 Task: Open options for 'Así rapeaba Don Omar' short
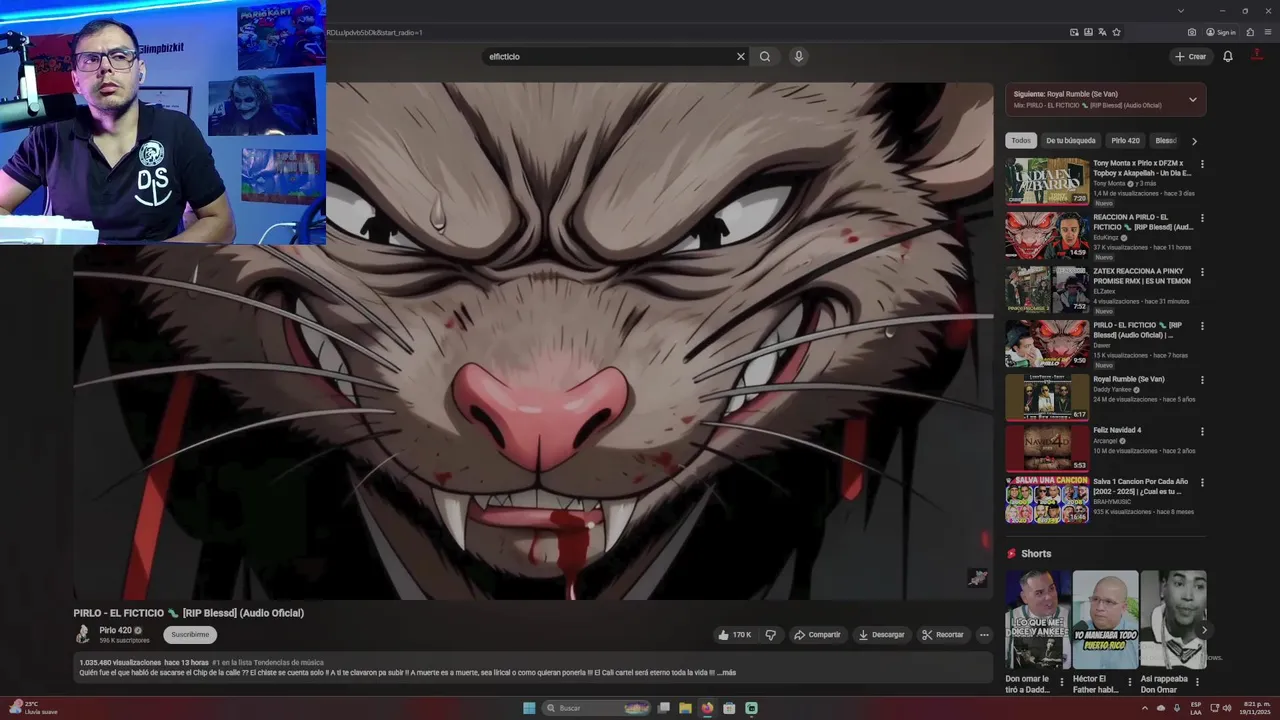click(1197, 682)
